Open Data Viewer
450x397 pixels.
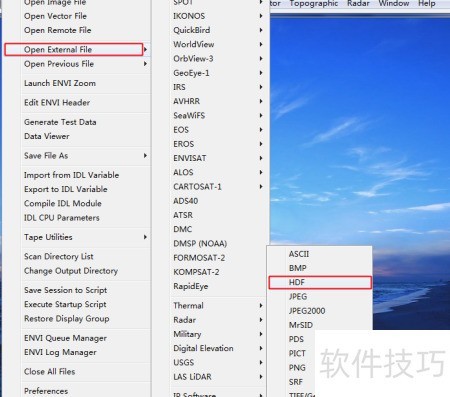click(x=47, y=136)
